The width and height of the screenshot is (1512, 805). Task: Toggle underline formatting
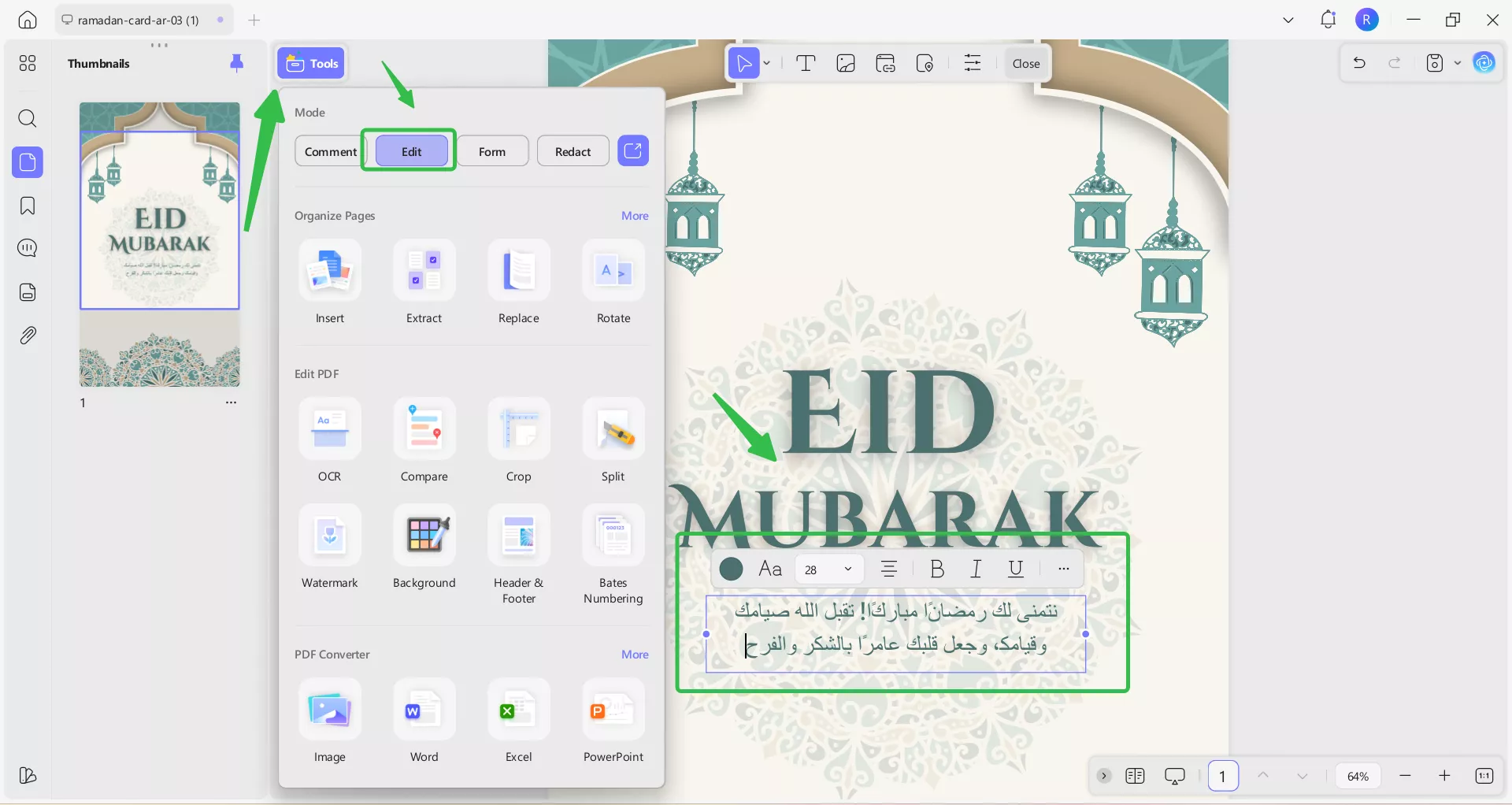pyautogui.click(x=1016, y=569)
